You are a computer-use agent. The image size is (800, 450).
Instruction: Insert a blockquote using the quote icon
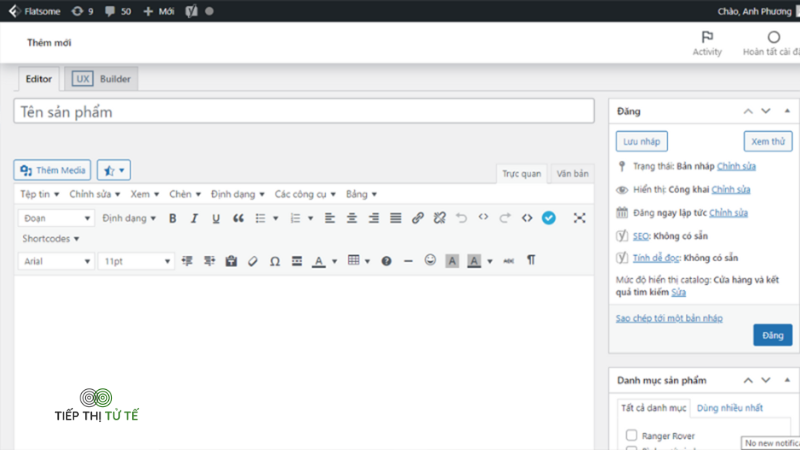click(238, 218)
